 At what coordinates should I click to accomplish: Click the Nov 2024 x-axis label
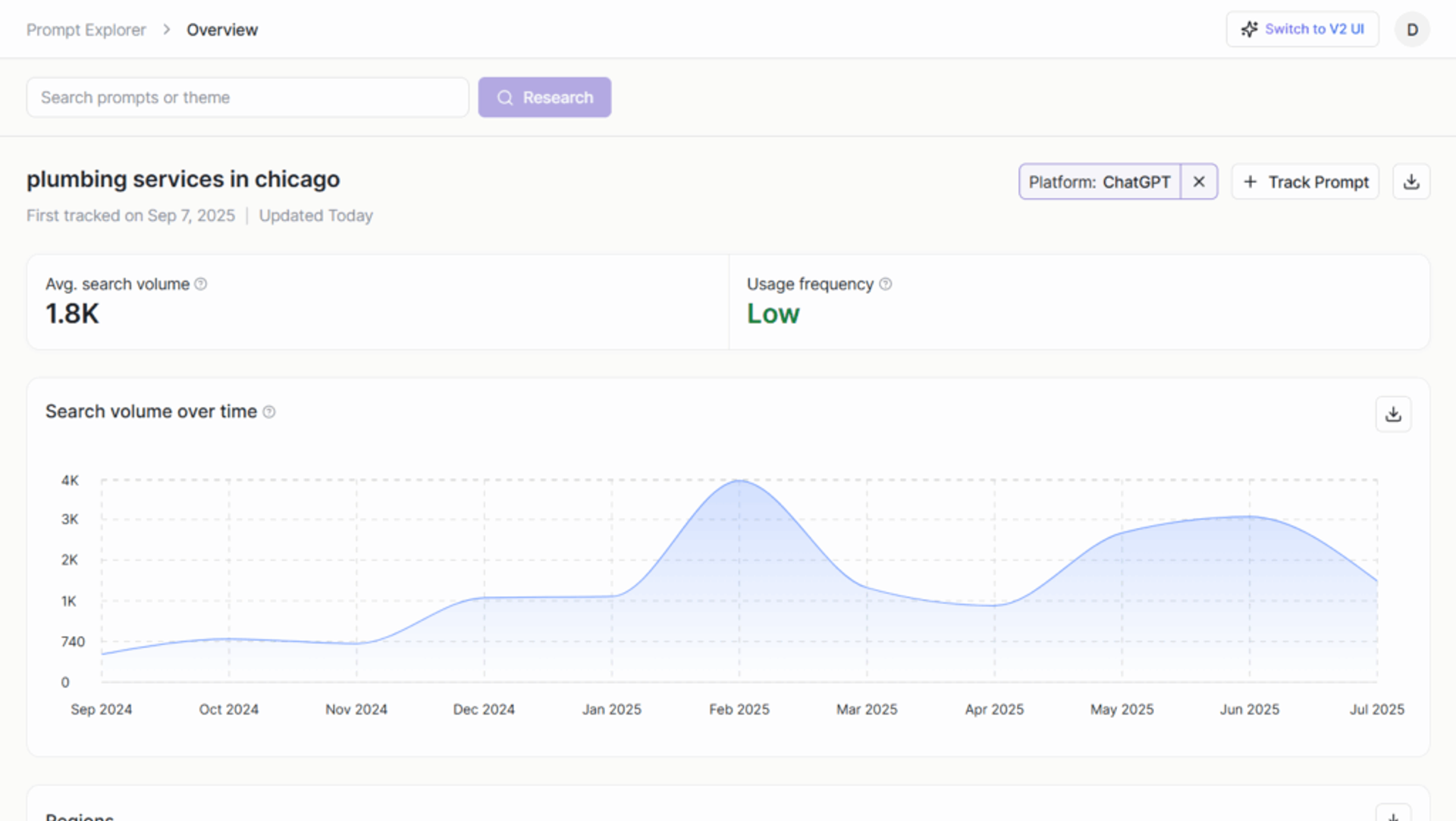click(356, 709)
